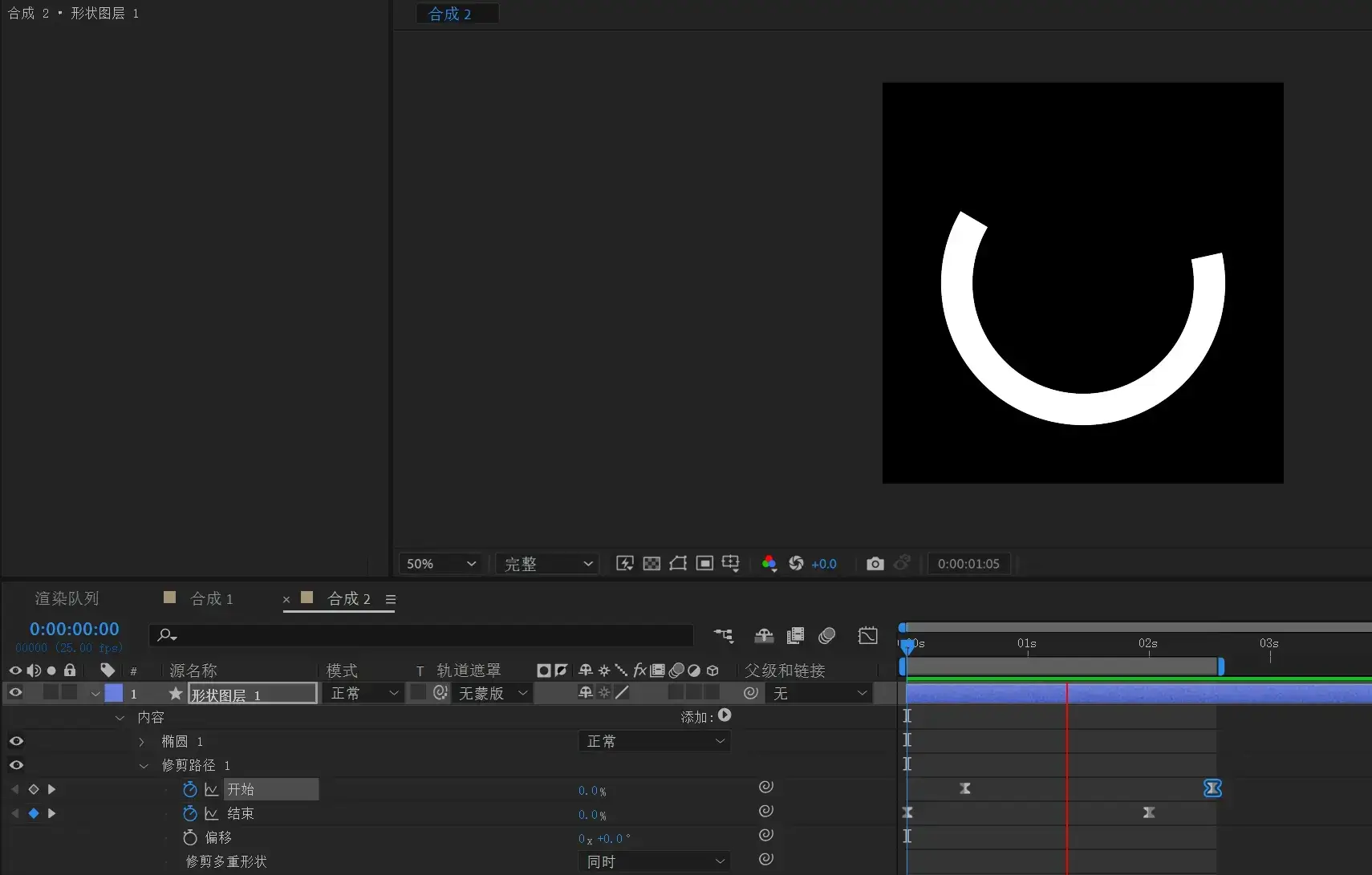This screenshot has width=1372, height=875.
Task: Open the 完整 resolution dropdown
Action: tap(549, 564)
